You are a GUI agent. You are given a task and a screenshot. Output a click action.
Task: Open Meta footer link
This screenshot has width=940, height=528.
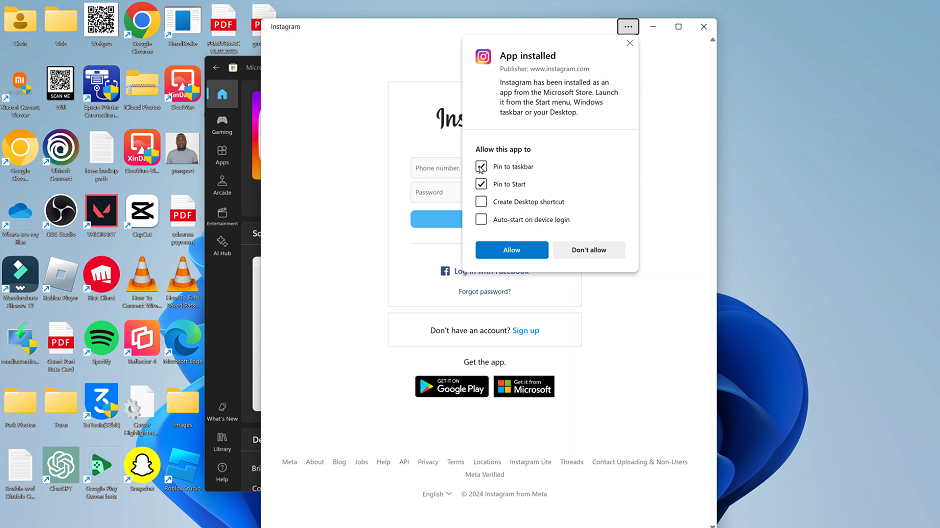(x=290, y=461)
